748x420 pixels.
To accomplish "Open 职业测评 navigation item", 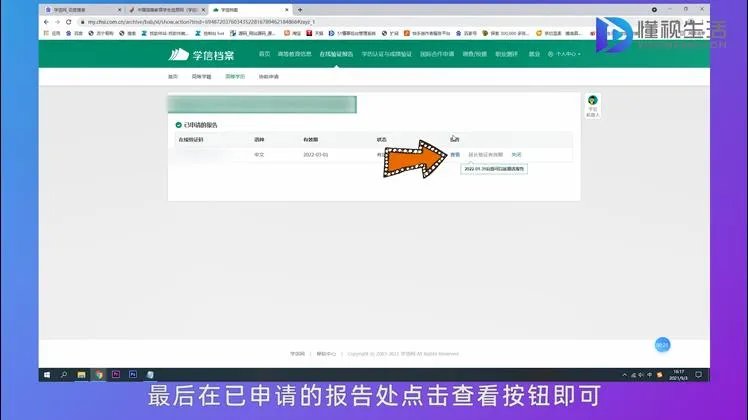I will (506, 54).
